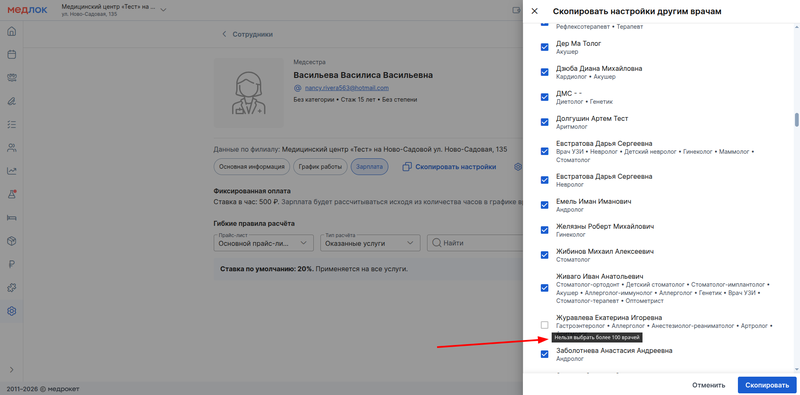Uncheck Дзюба Диана Михайловна checkbox

point(544,72)
